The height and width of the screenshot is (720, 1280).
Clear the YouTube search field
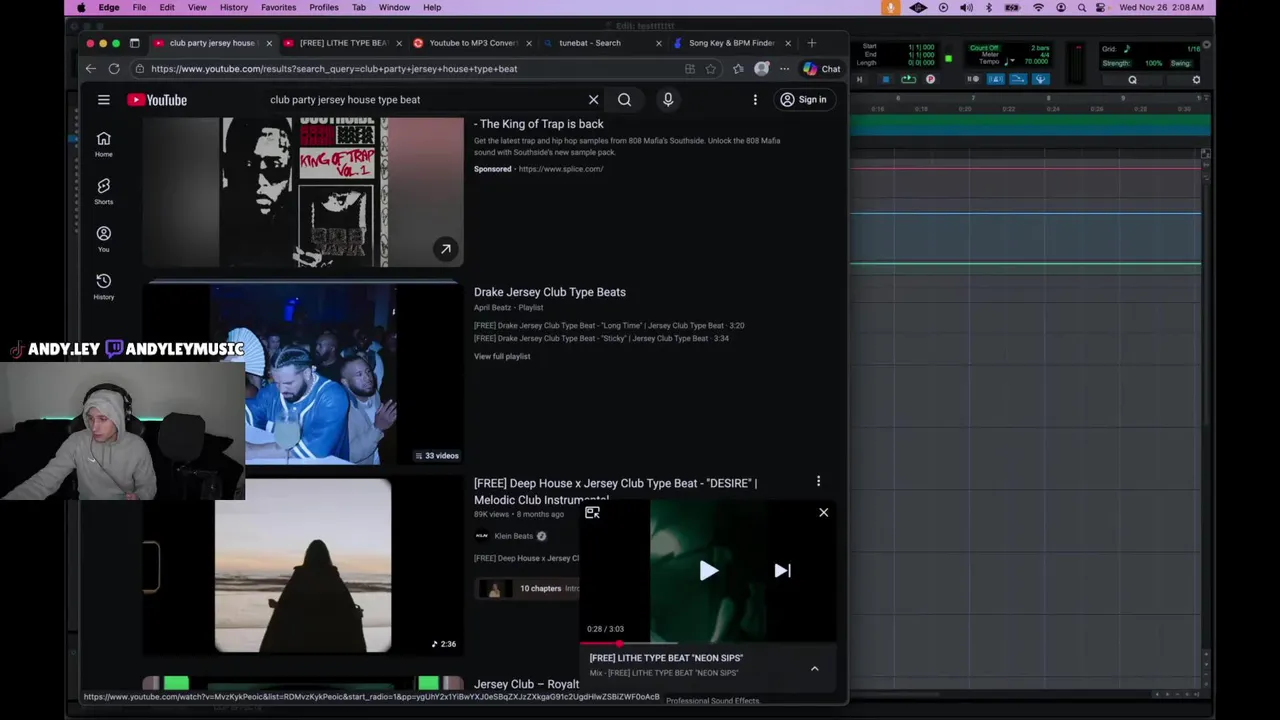point(593,100)
